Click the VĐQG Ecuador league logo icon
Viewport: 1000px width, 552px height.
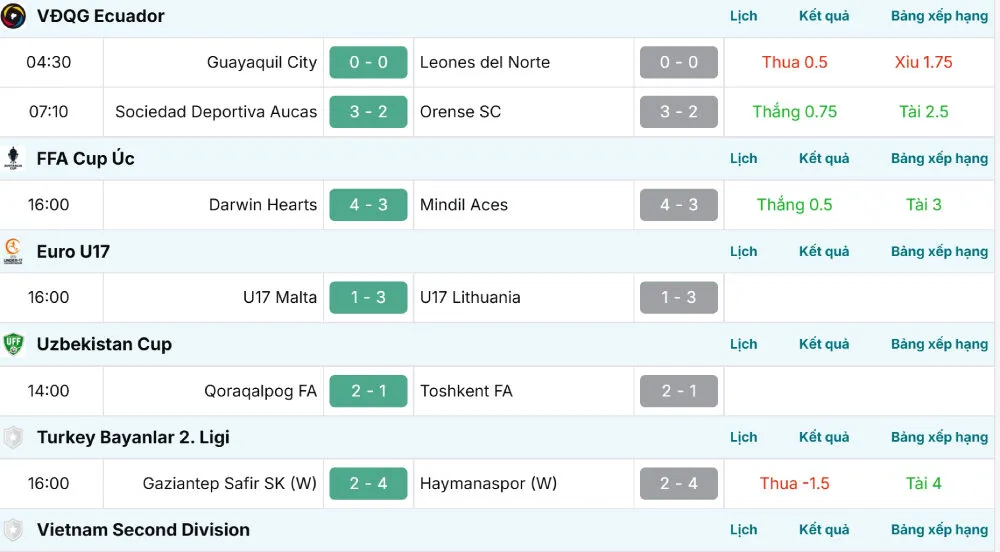tap(14, 16)
